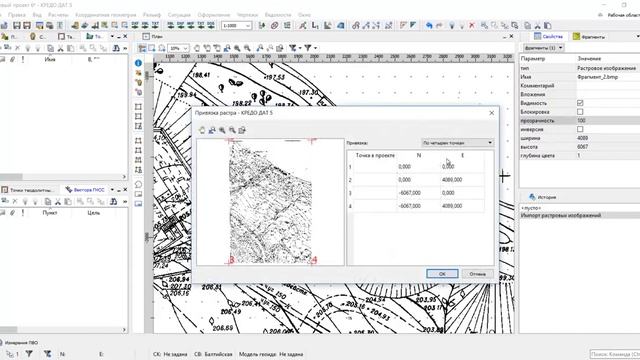
Task: Open the 1:1000 scale dropdown
Action: pos(247,25)
